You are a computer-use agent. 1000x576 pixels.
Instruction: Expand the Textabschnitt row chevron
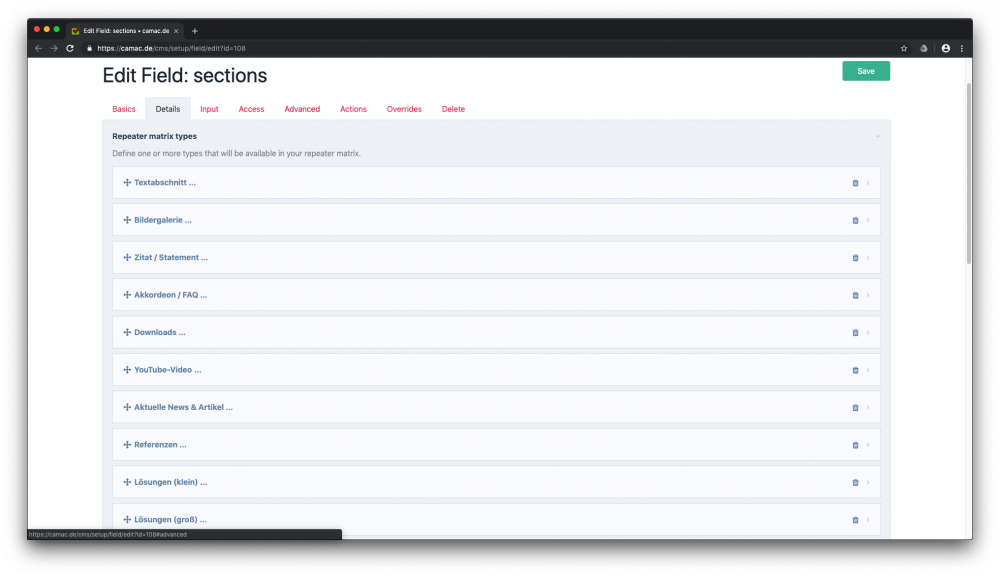pos(868,183)
